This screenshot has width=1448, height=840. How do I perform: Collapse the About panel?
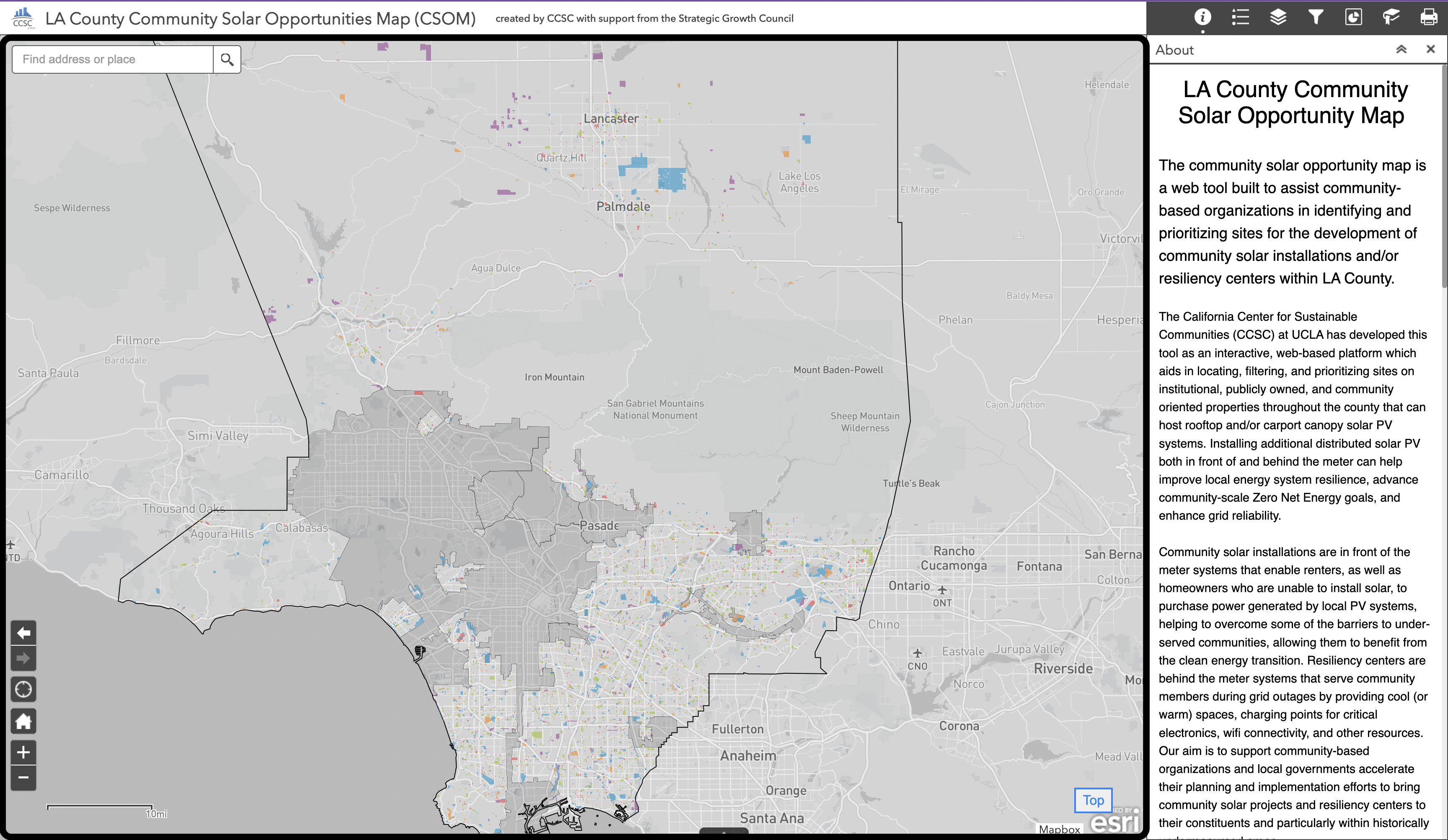1401,49
